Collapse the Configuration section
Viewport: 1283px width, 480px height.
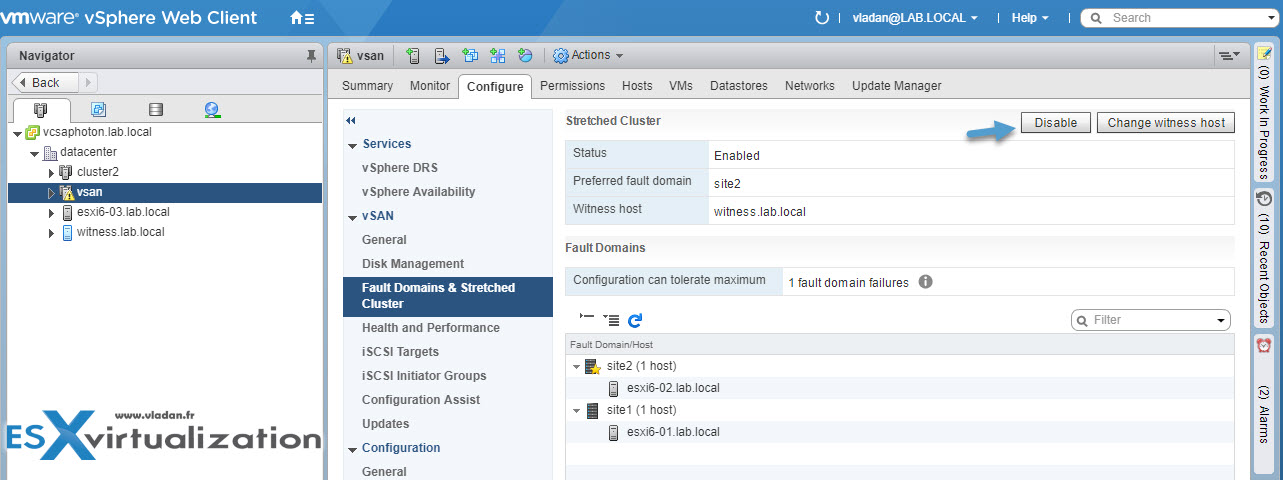(352, 449)
